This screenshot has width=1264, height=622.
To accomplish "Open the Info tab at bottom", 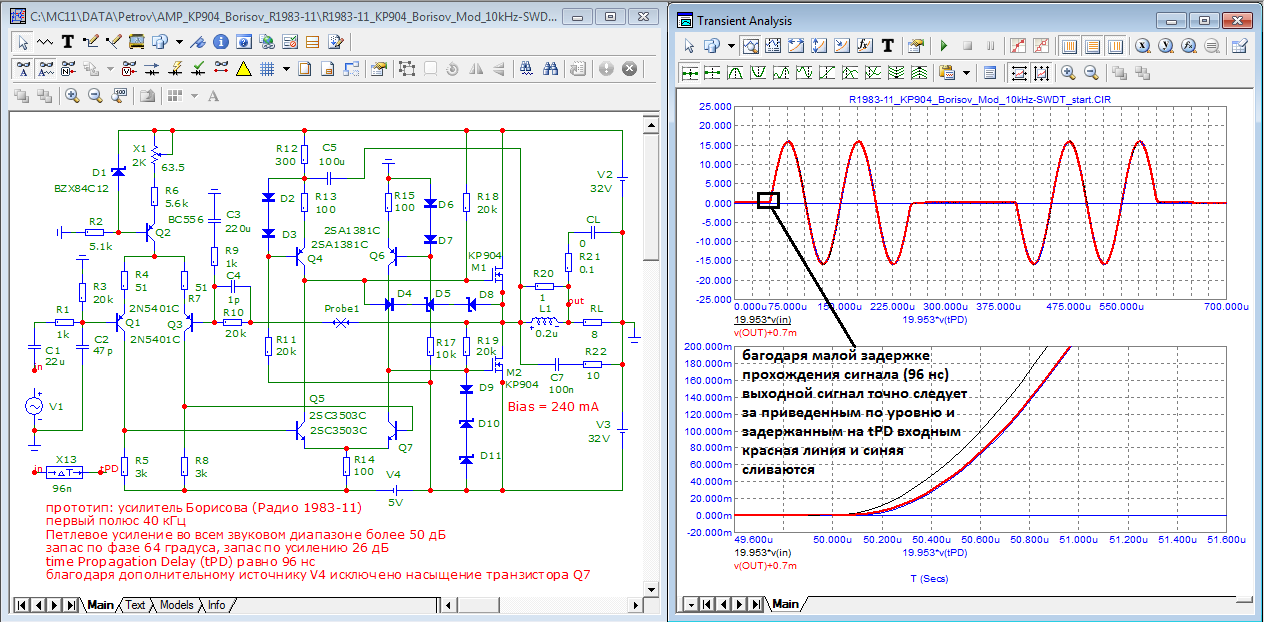I will click(216, 605).
